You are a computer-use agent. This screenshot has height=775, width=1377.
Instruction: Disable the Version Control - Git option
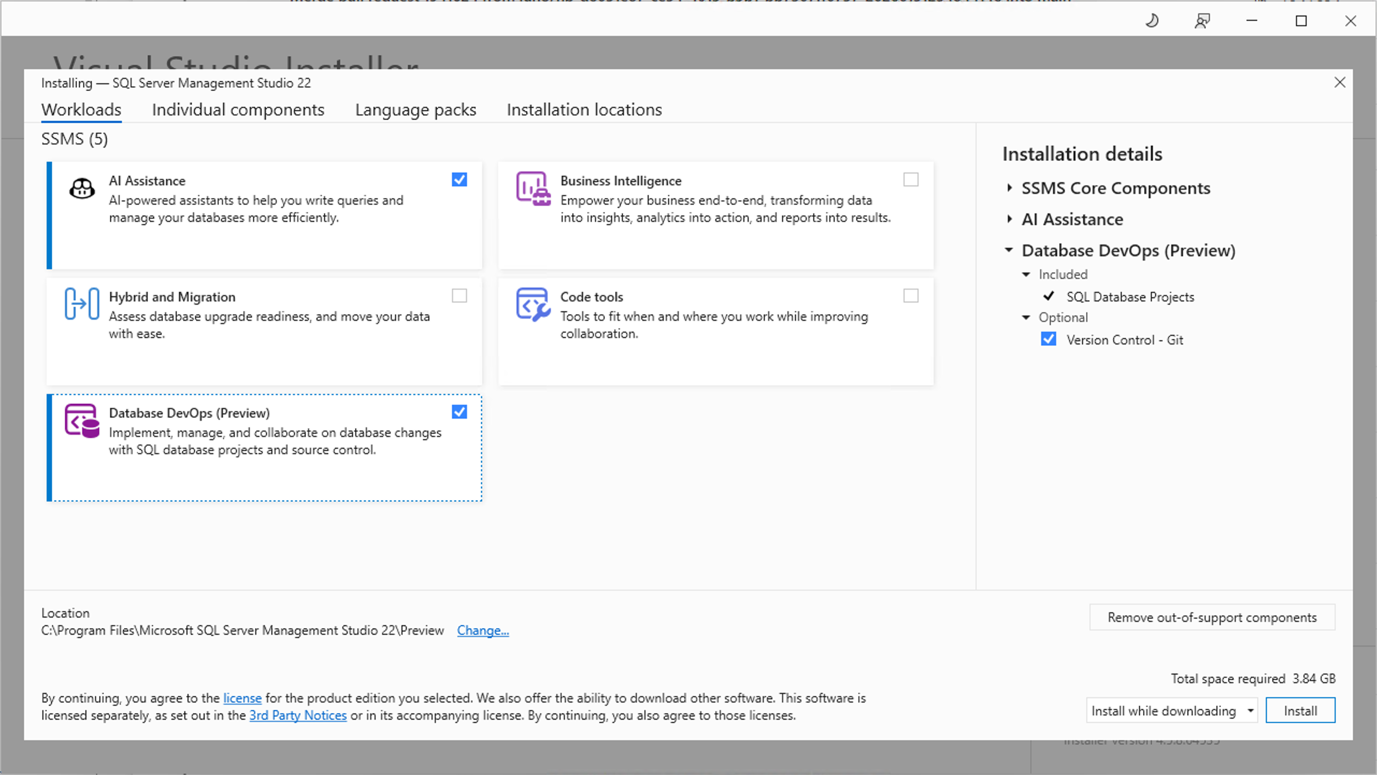(1048, 339)
